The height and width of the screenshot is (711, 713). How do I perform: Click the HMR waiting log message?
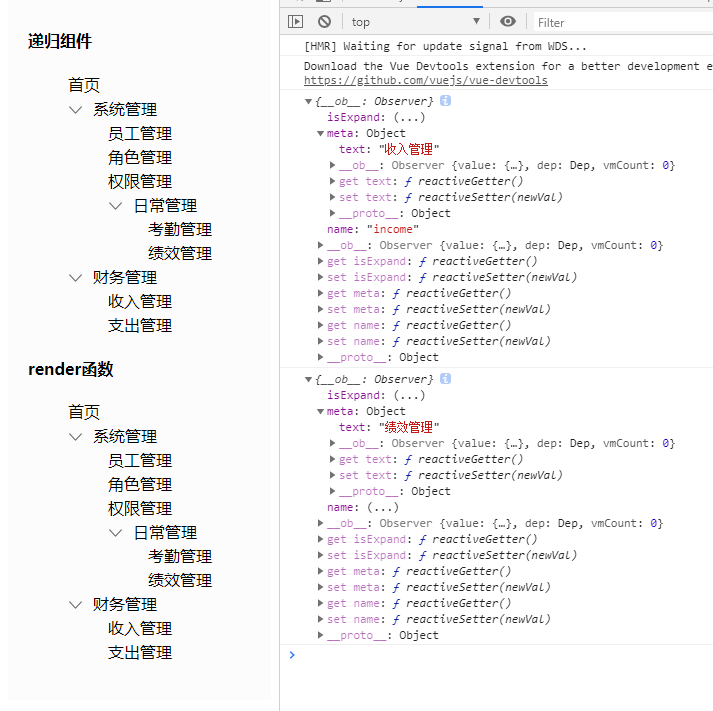pos(445,46)
